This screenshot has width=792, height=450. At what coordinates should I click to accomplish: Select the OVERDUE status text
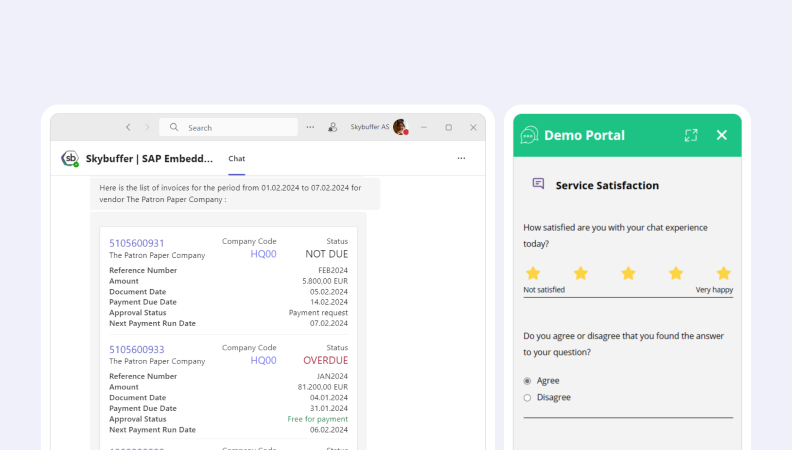325,360
